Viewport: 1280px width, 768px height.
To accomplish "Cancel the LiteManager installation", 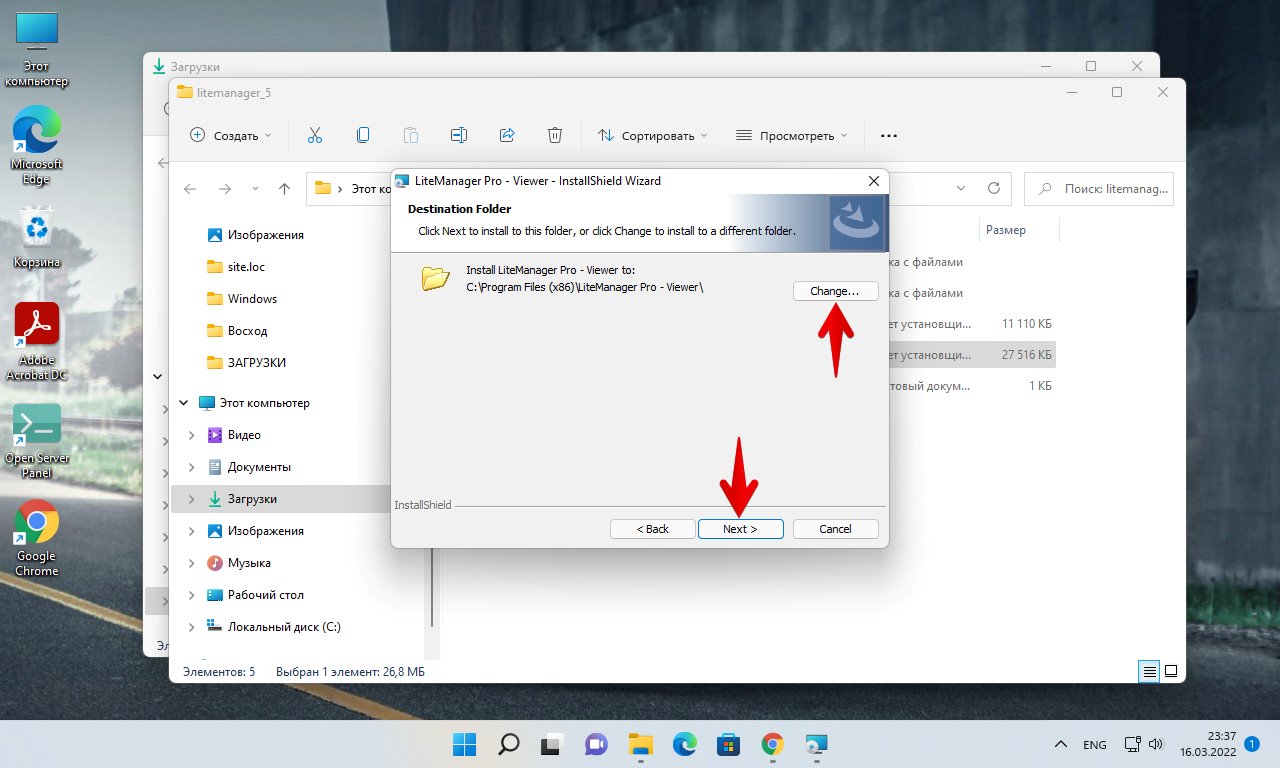I will (835, 529).
